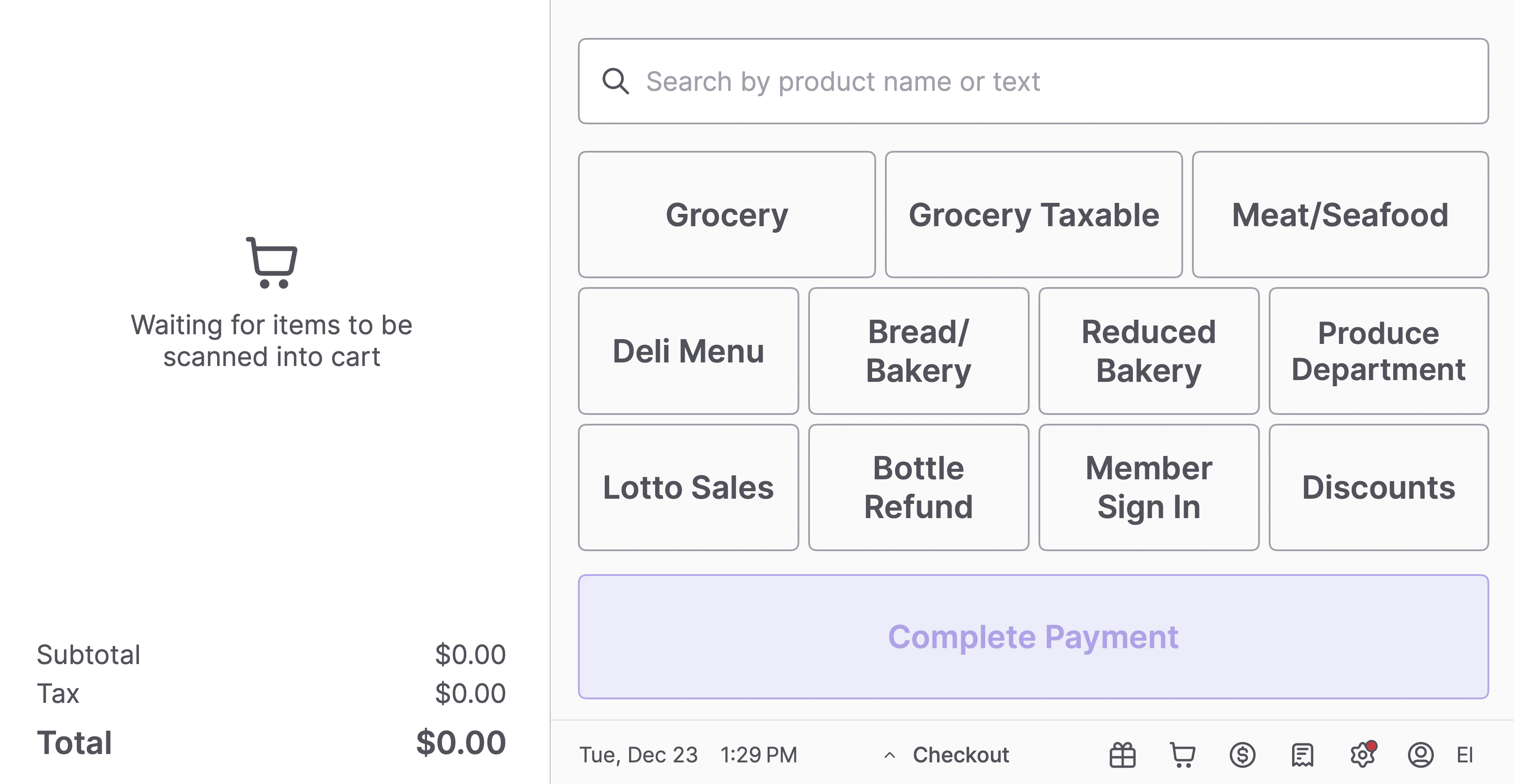This screenshot has height=784, width=1514.
Task: Open the Produce Department
Action: tap(1378, 351)
